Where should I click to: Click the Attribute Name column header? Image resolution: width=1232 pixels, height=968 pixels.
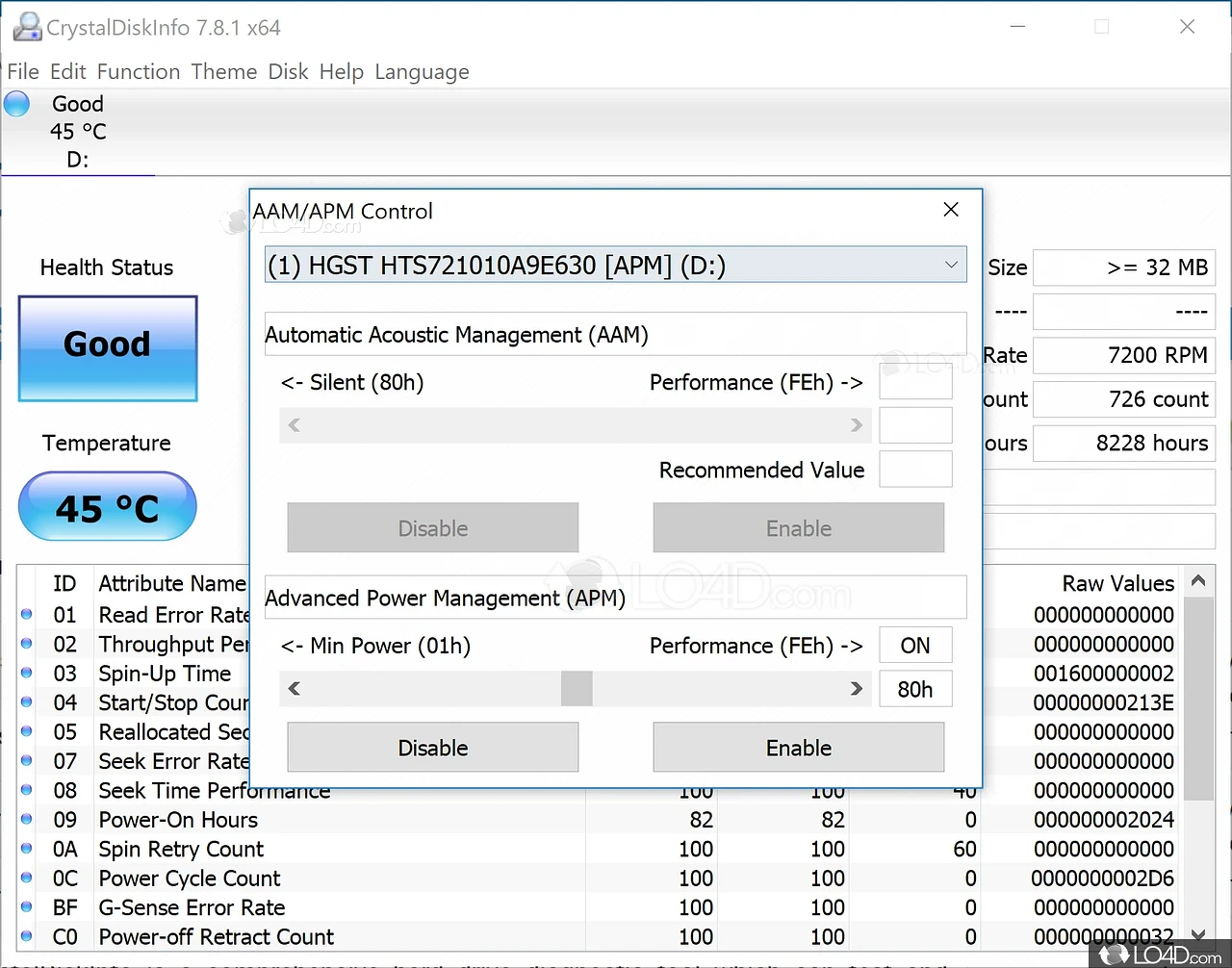pos(172,583)
